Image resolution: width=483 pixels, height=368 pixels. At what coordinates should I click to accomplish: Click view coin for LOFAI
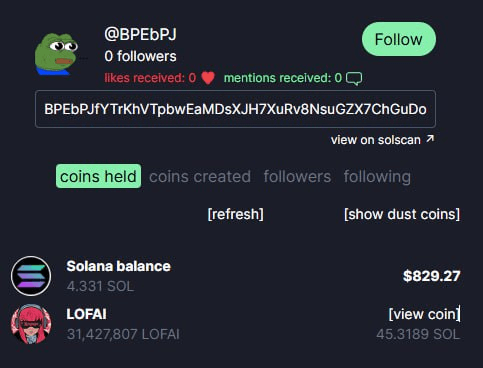tap(424, 314)
